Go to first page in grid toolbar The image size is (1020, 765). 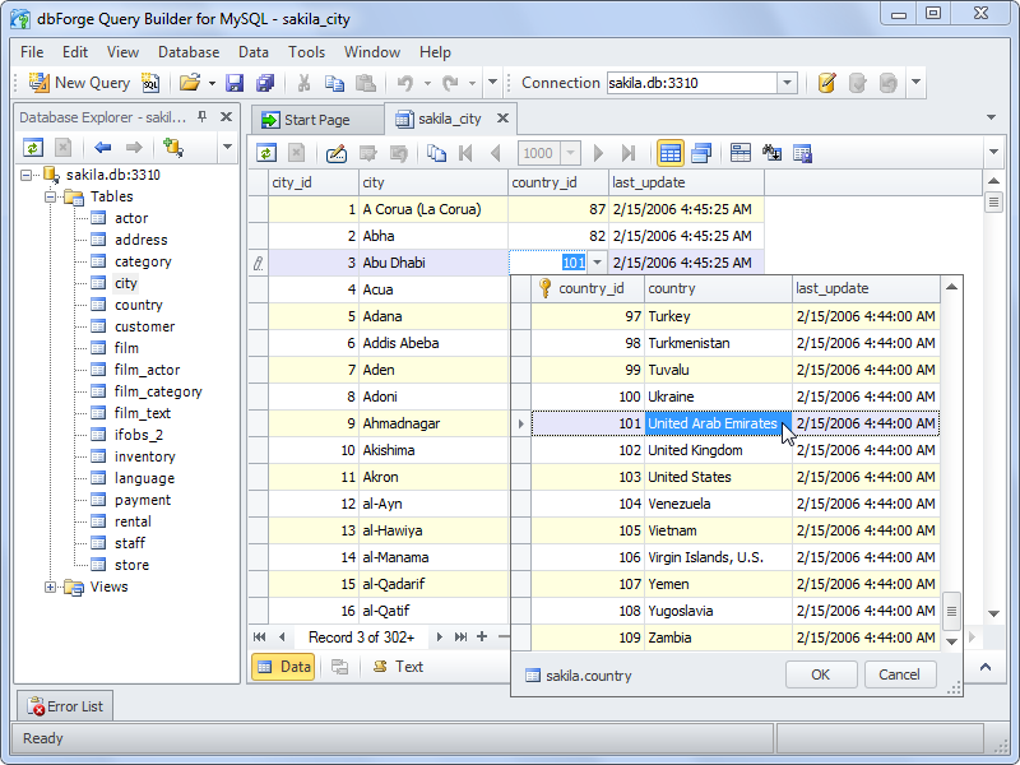(465, 153)
